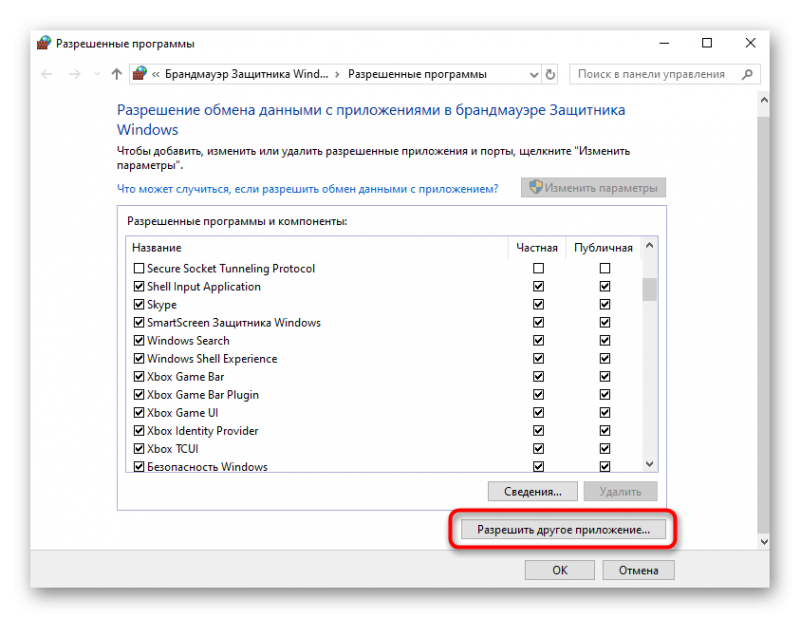
Task: Cancel with the Отмена button
Action: pos(638,570)
